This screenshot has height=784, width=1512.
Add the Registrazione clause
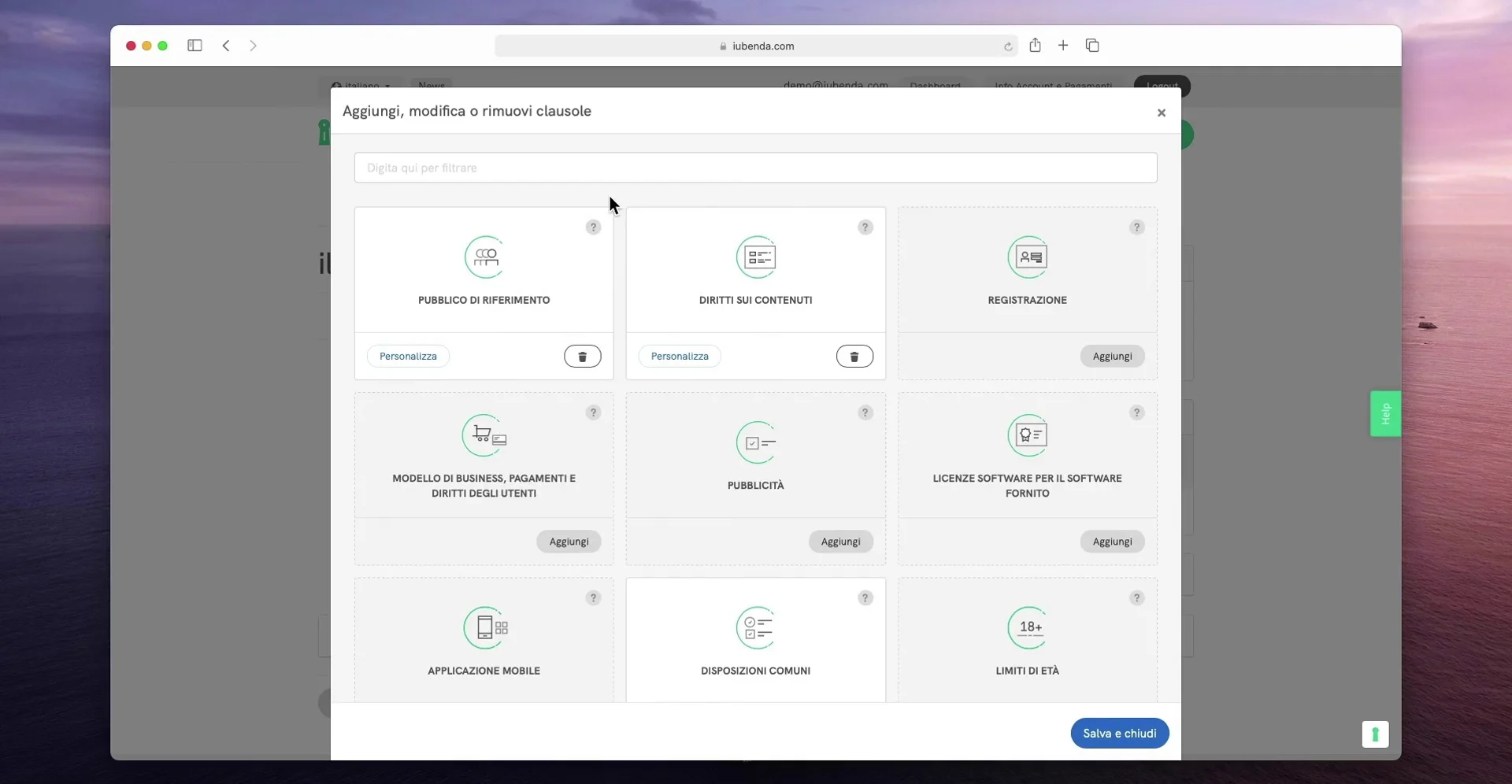coord(1112,357)
